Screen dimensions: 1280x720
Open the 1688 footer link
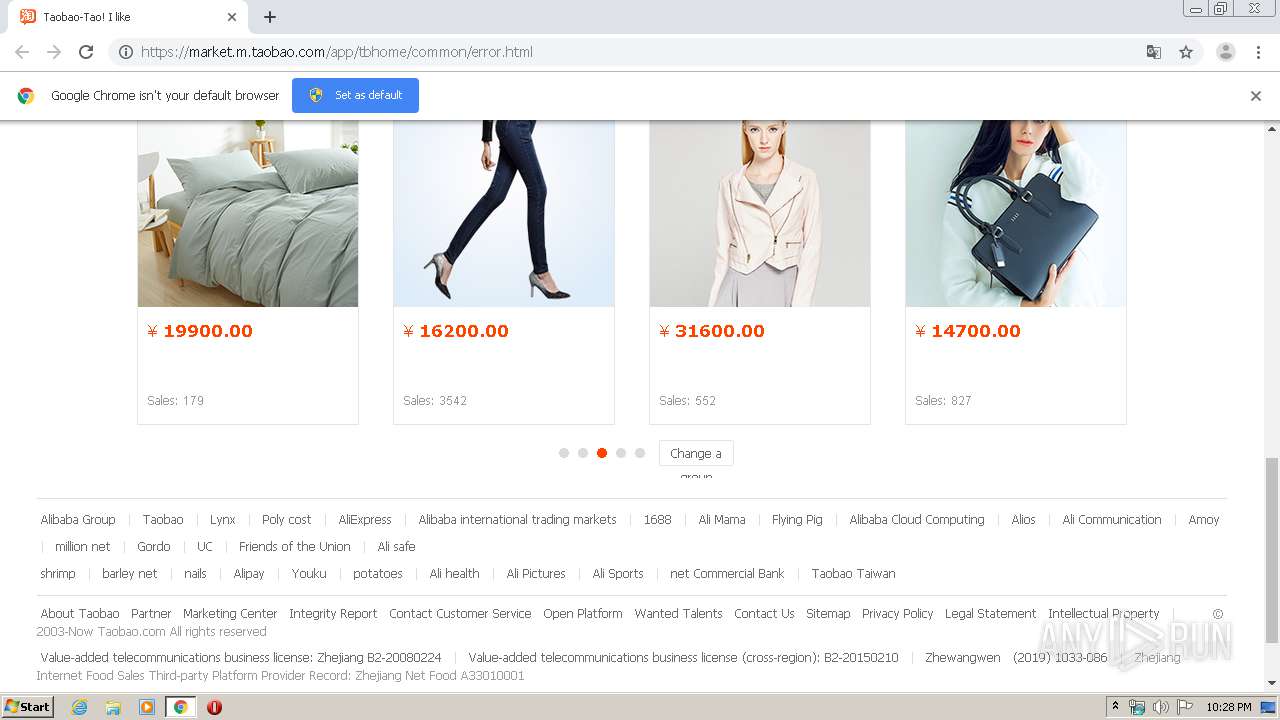[657, 520]
